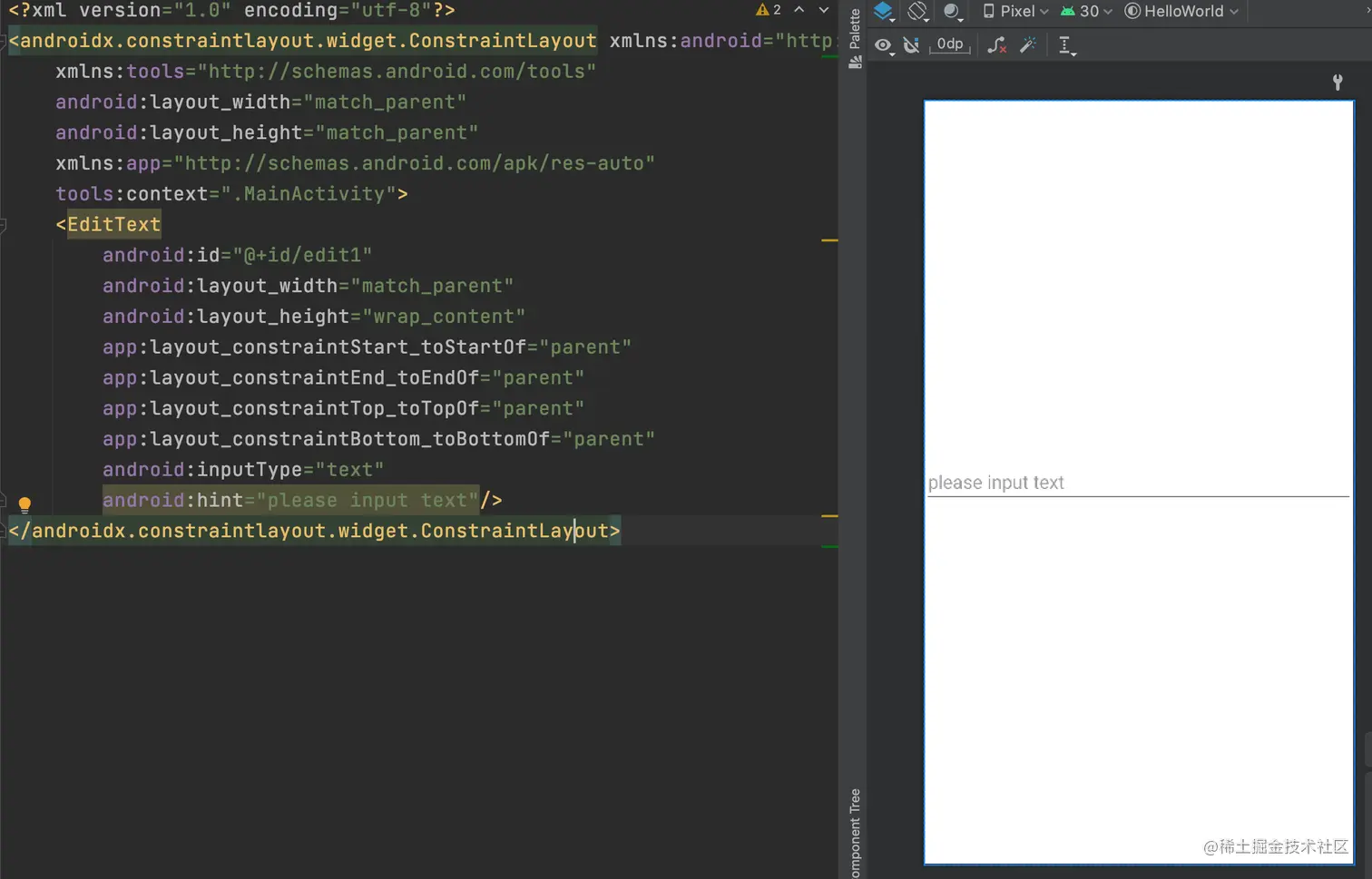Click the wrench icon above the preview
1372x879 pixels.
coord(1338,83)
